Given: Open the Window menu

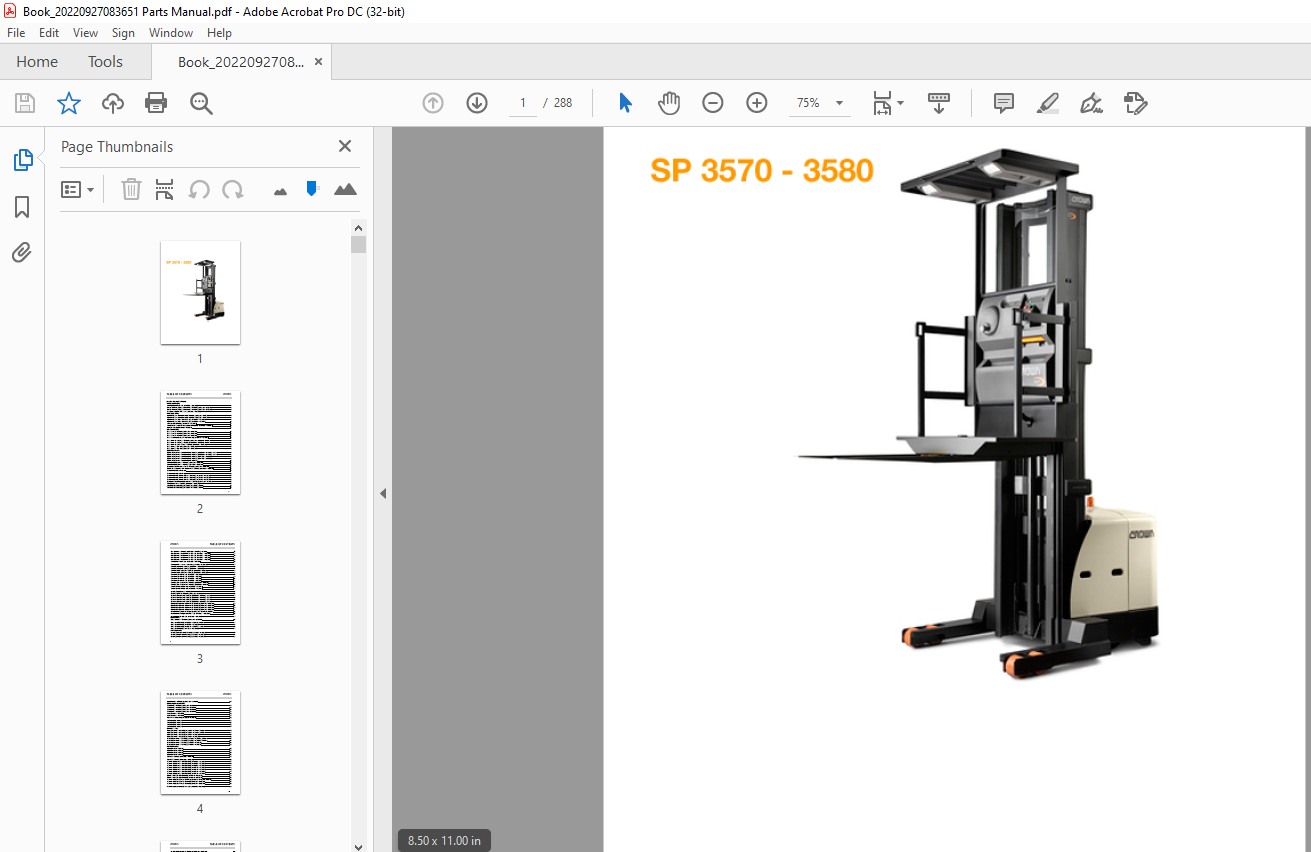Looking at the screenshot, I should point(171,33).
